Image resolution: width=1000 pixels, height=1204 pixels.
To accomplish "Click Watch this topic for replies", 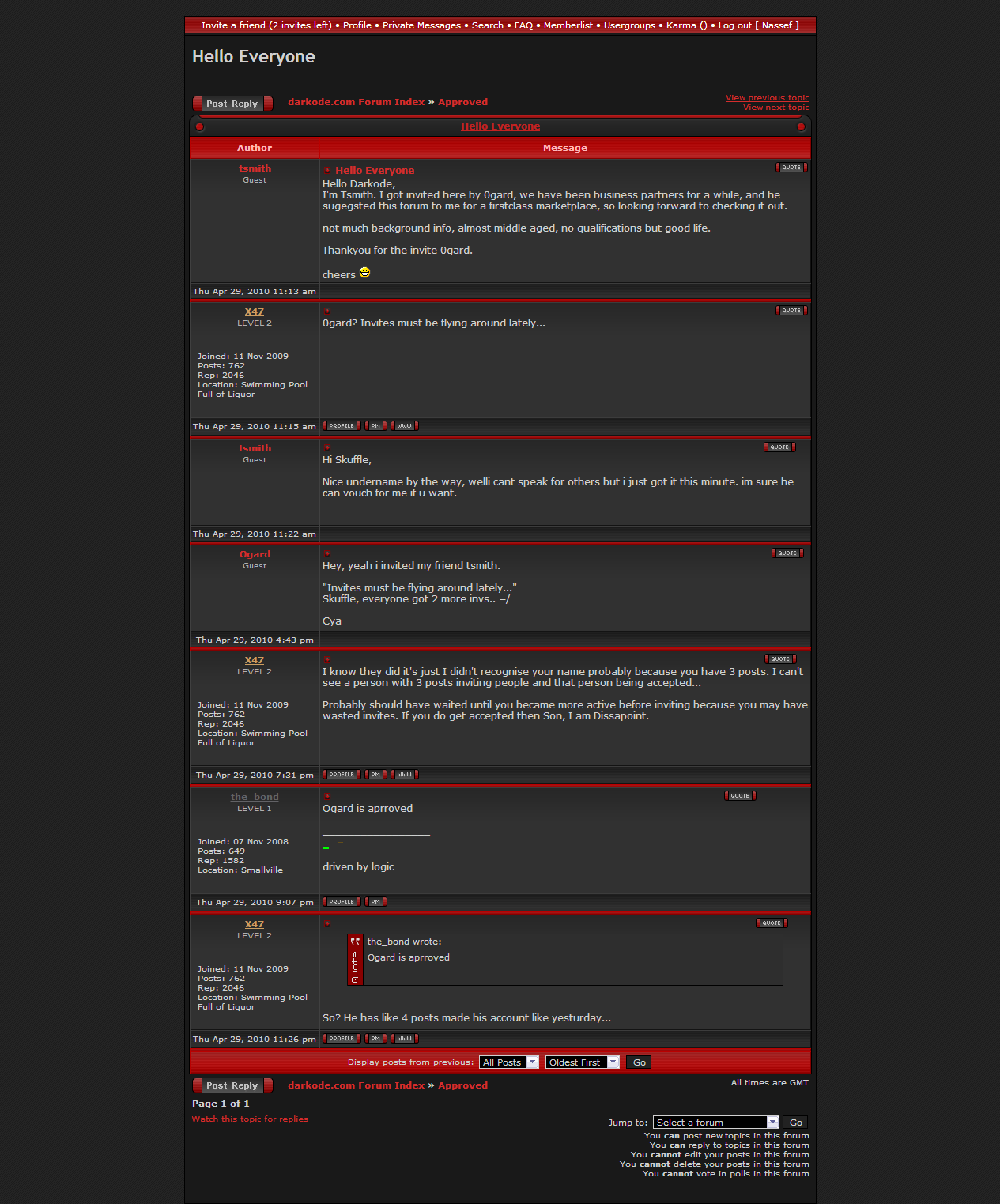I will pyautogui.click(x=250, y=1119).
